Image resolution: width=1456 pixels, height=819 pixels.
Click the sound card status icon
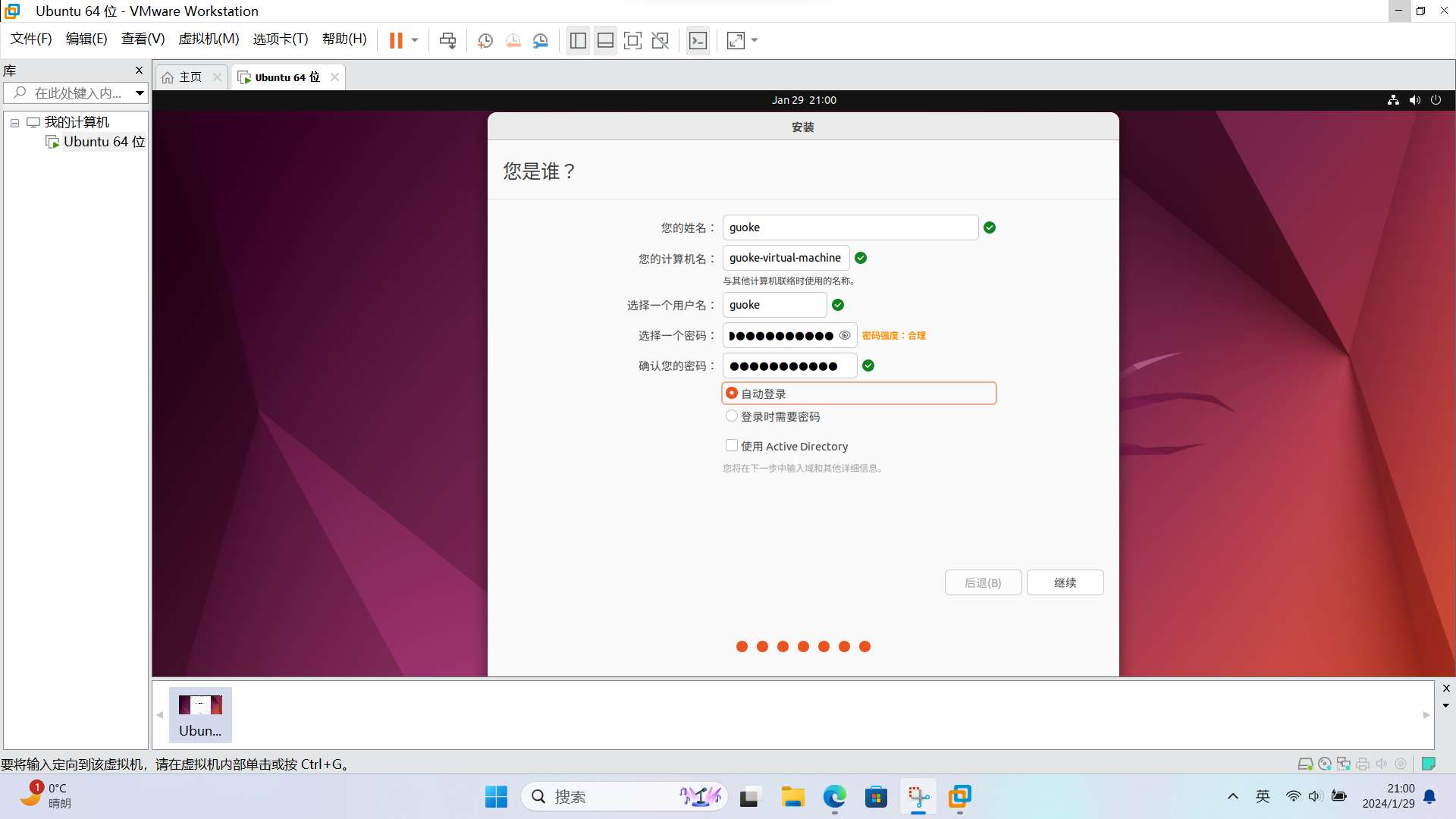(x=1382, y=764)
